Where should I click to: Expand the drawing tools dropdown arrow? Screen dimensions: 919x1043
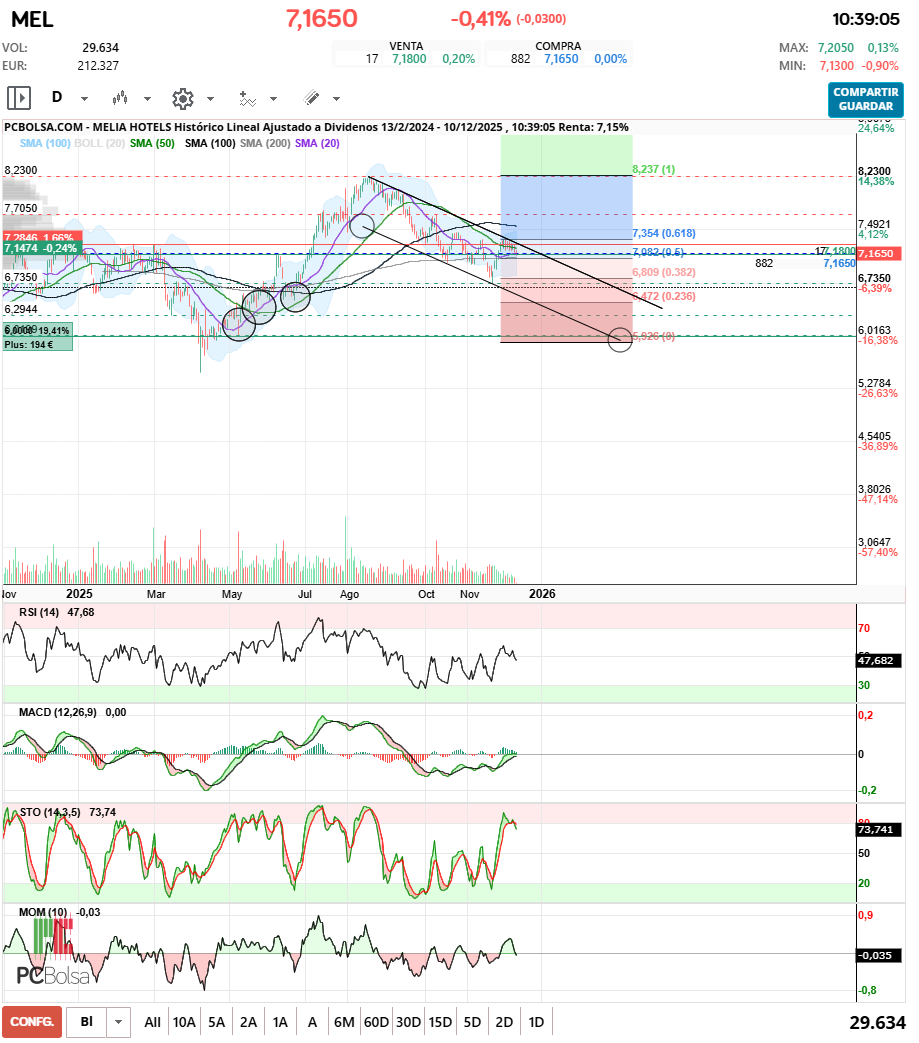[x=336, y=99]
